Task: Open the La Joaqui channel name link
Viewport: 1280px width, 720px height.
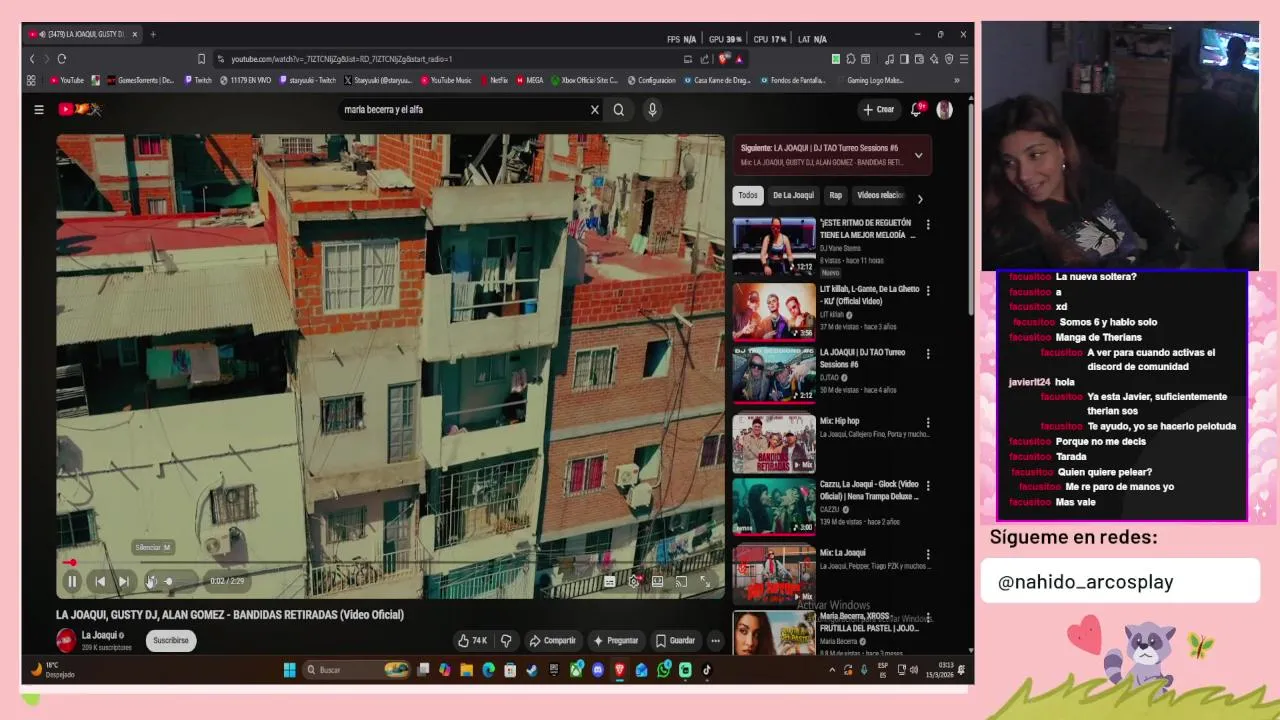Action: [x=100, y=635]
